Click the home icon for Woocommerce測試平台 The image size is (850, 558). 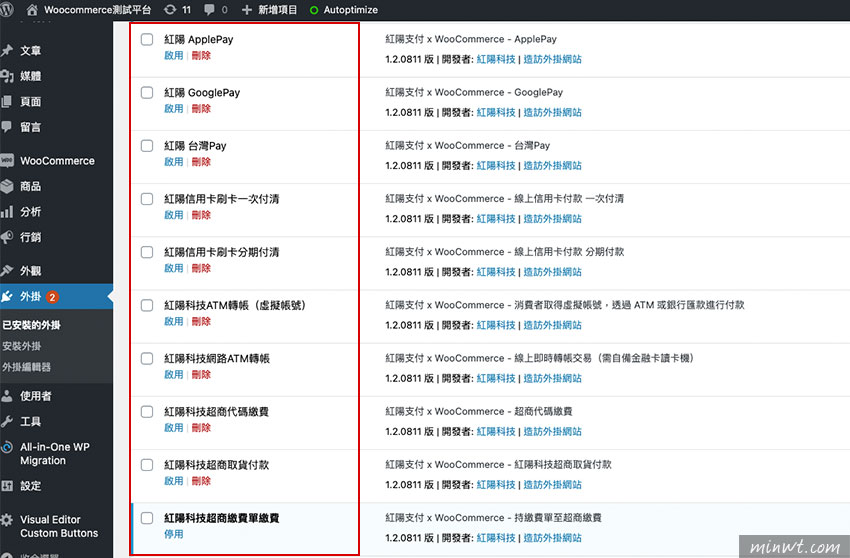32,10
